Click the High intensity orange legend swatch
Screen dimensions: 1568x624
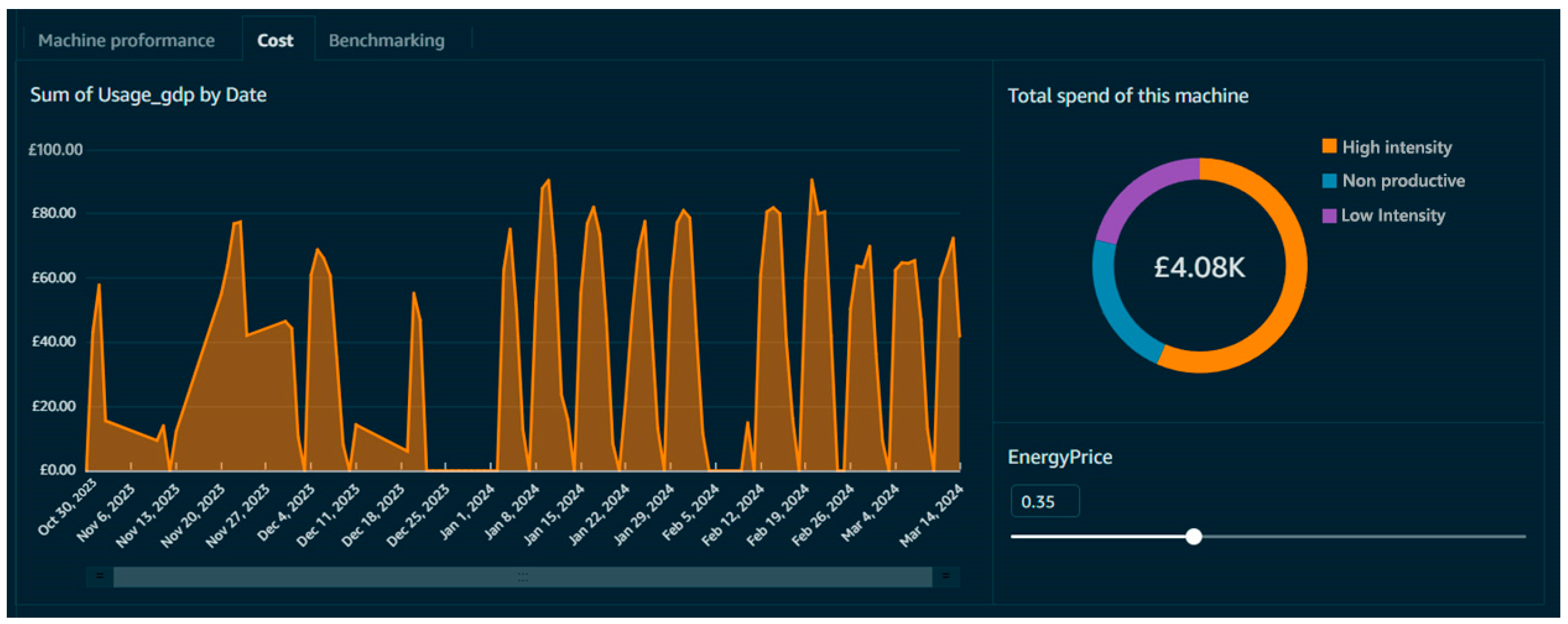click(1329, 147)
